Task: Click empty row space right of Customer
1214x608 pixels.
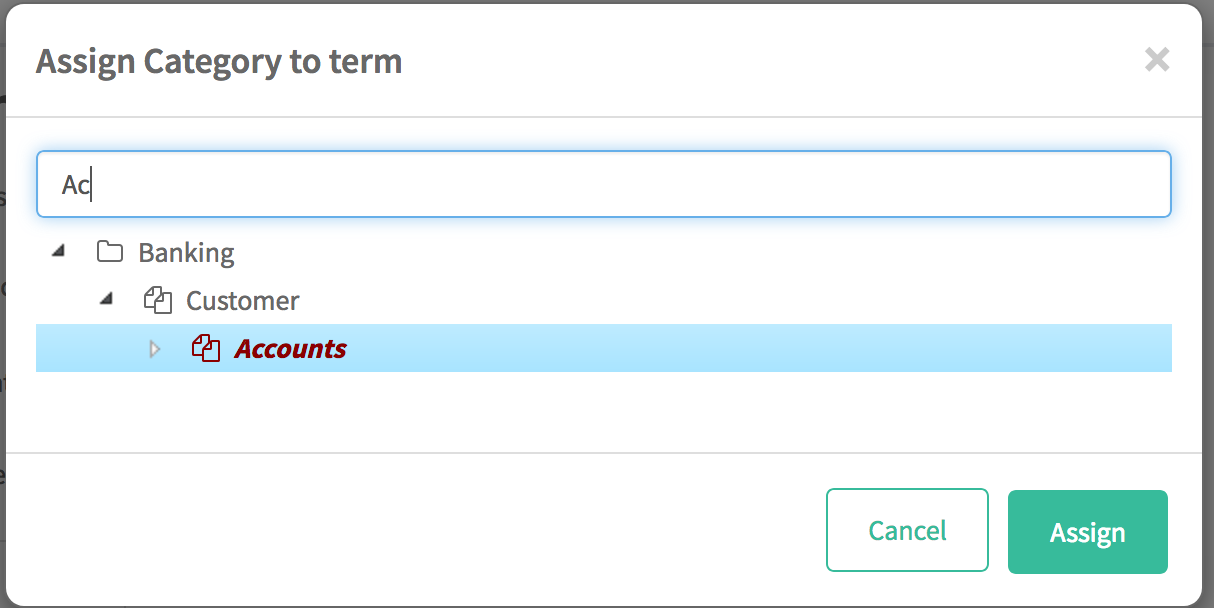Action: 700,300
